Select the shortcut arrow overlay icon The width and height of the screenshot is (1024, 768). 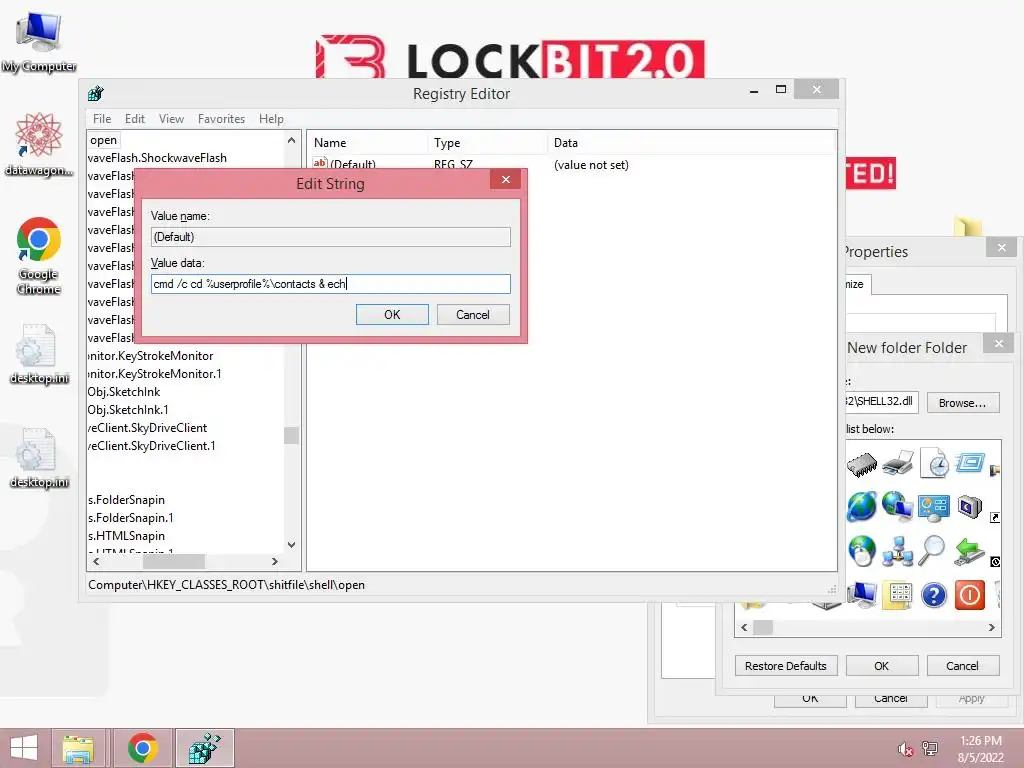point(995,517)
